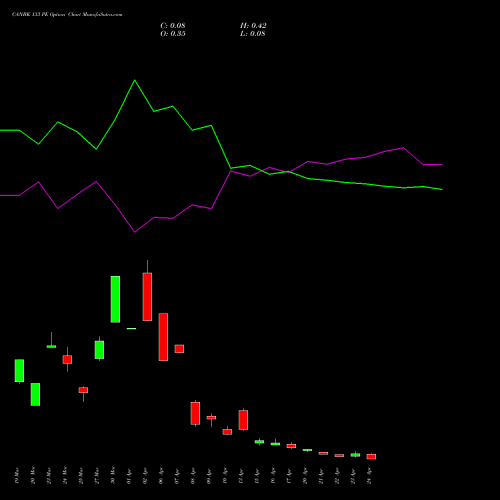Click the 'O: 0.35' open value

173,34
